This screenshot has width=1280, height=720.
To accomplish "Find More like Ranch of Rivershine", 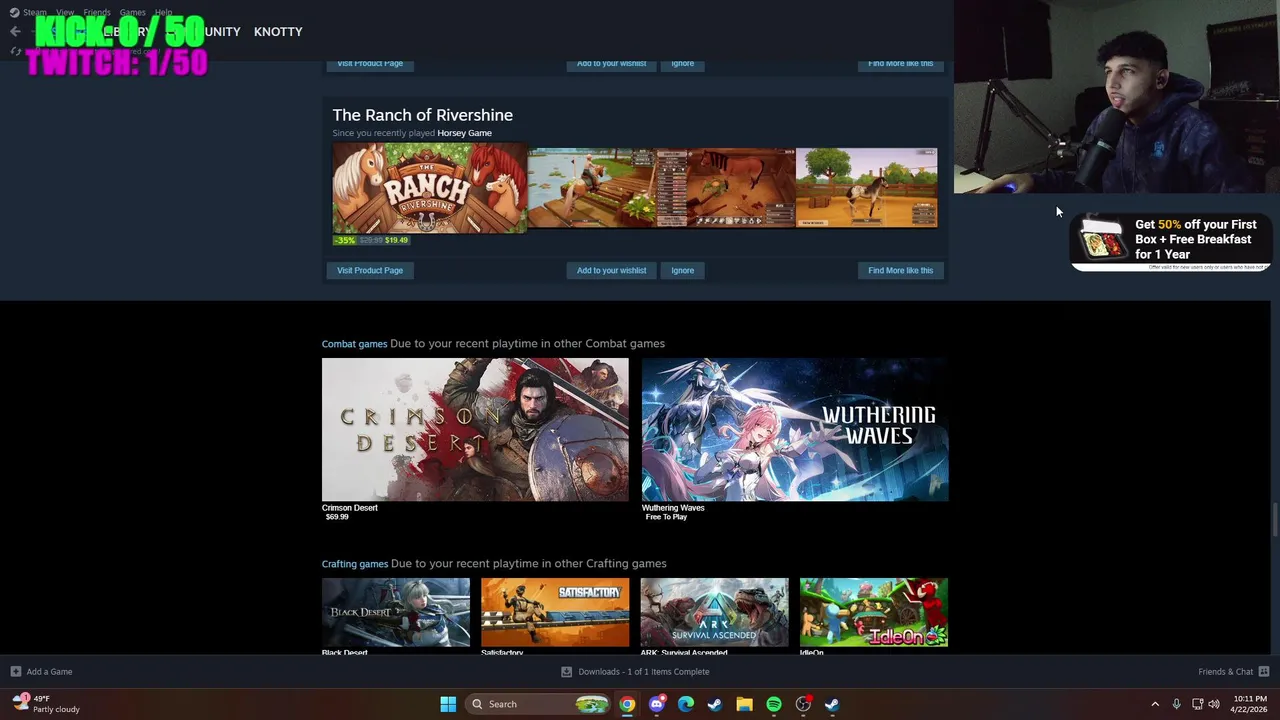I will (900, 270).
